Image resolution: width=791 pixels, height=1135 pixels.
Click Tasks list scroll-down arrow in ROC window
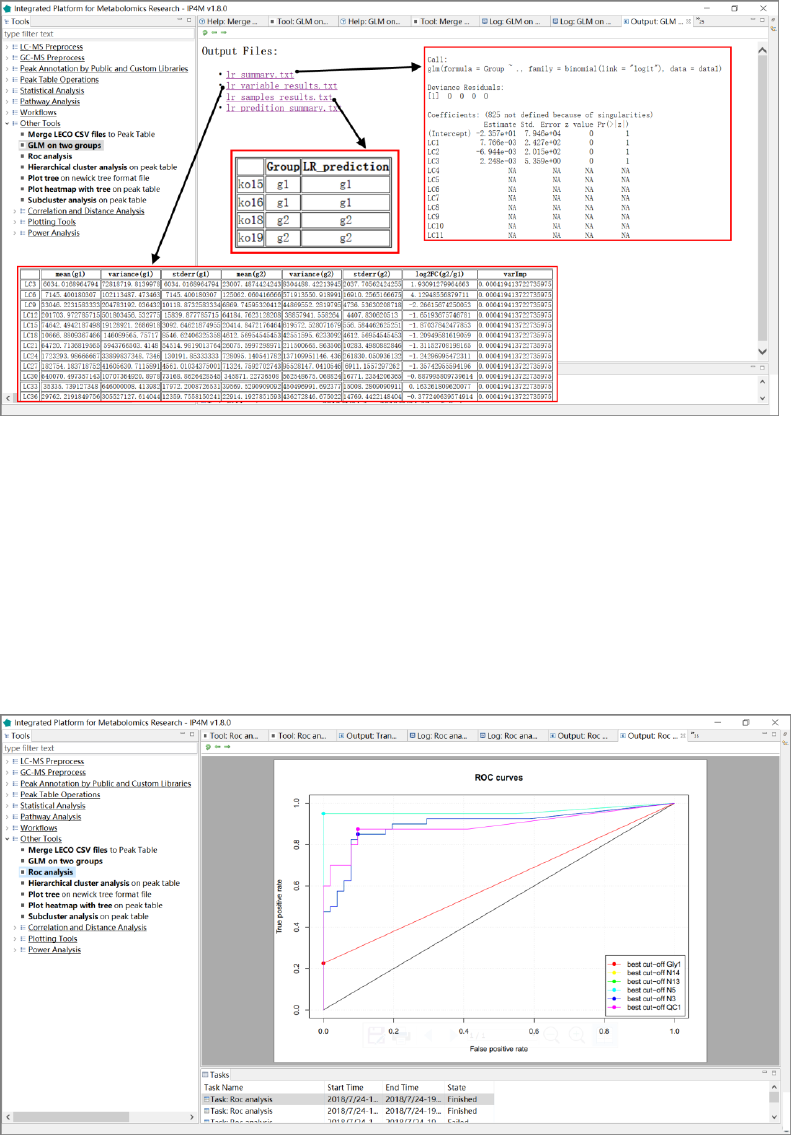[x=774, y=1115]
